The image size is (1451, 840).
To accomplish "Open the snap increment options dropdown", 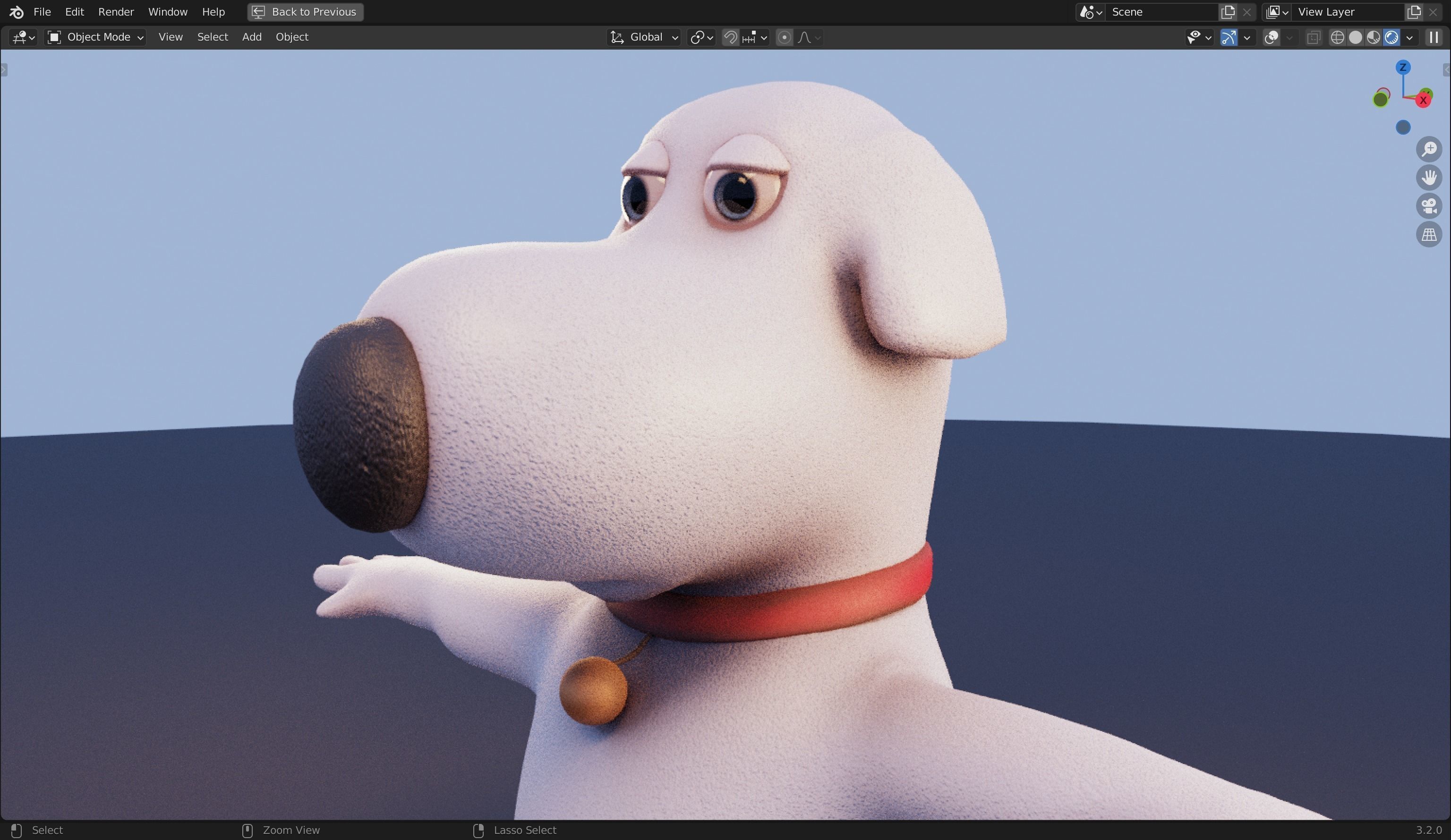I will [755, 37].
